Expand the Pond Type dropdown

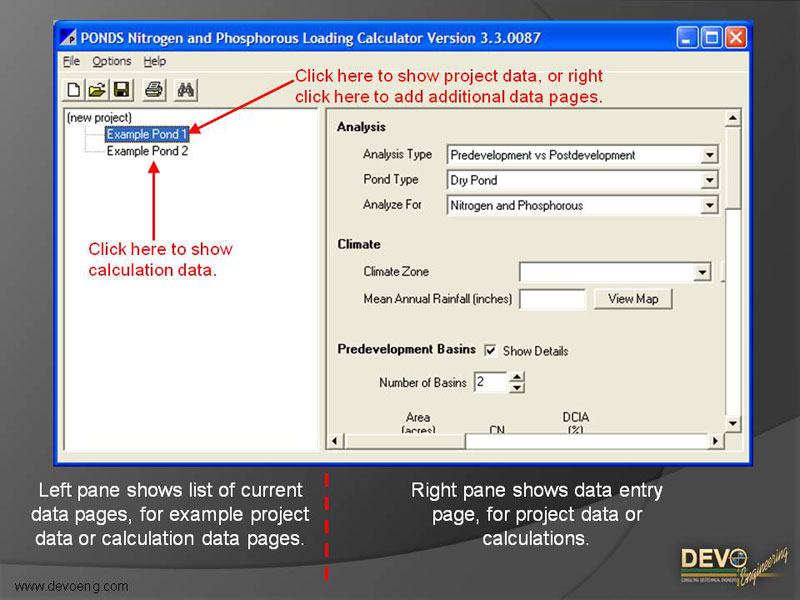[x=709, y=180]
